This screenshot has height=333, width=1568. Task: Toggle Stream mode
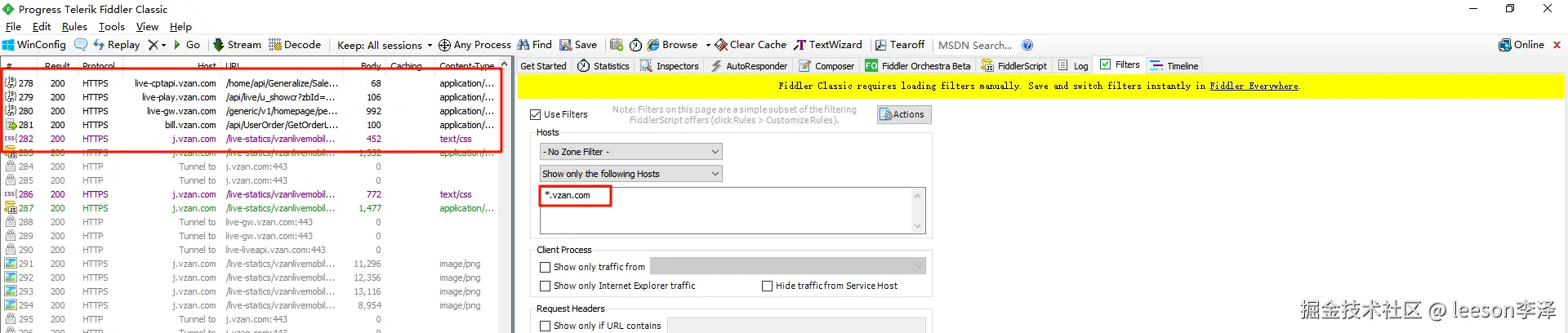pyautogui.click(x=237, y=45)
